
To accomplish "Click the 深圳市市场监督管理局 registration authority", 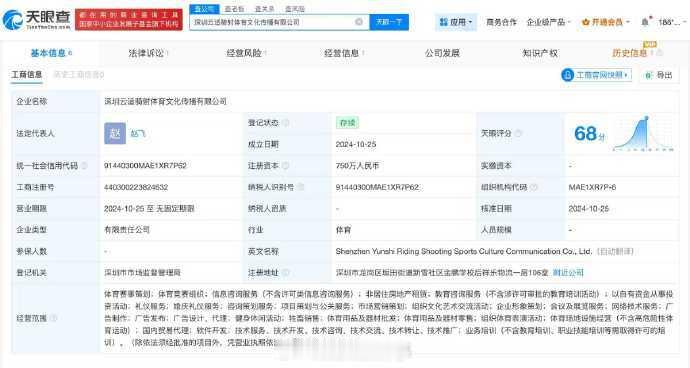I will point(142,272).
